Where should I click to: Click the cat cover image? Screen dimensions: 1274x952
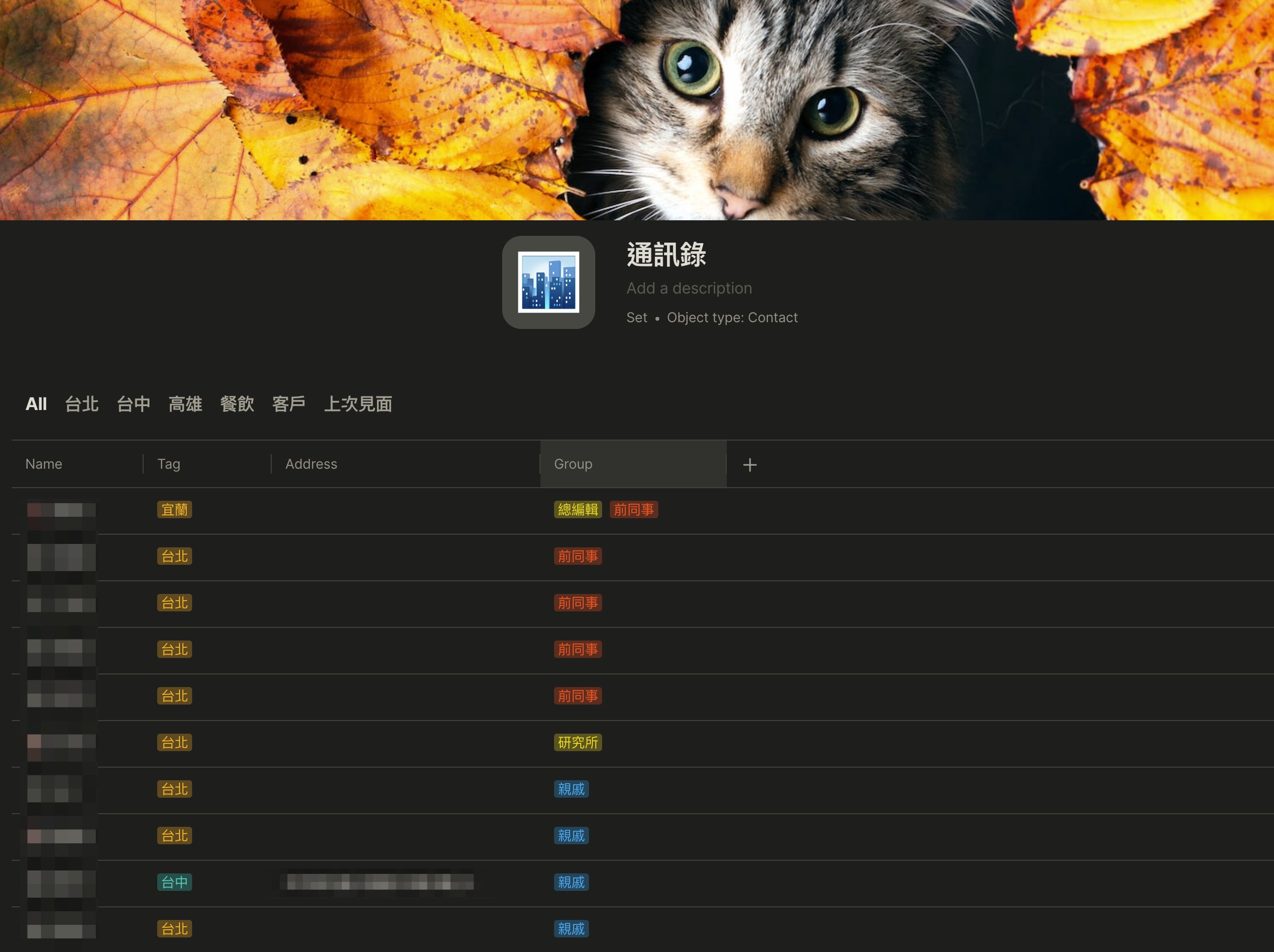pos(749,110)
